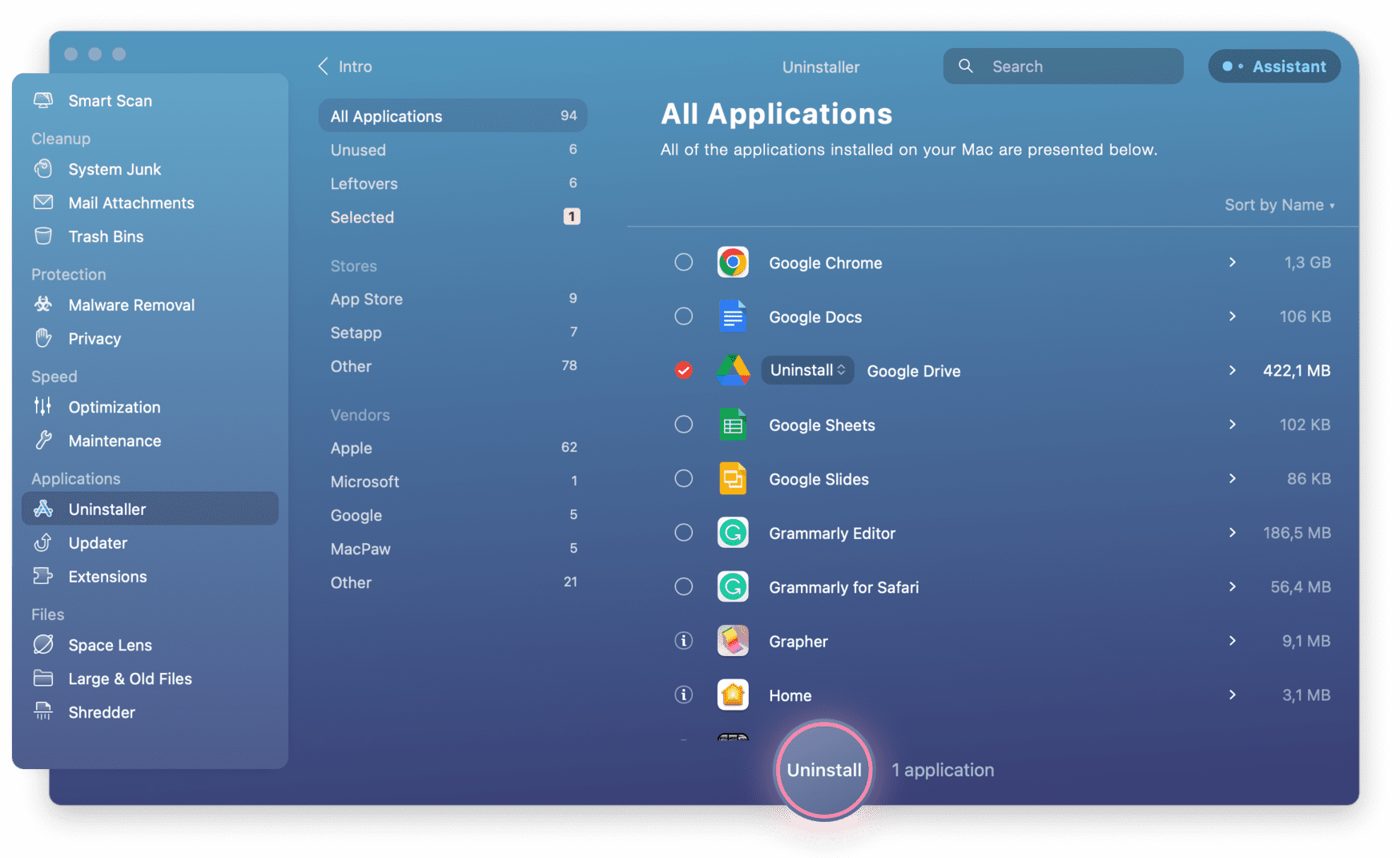The width and height of the screenshot is (1400, 858).
Task: Click the Home app icon
Action: [x=732, y=695]
